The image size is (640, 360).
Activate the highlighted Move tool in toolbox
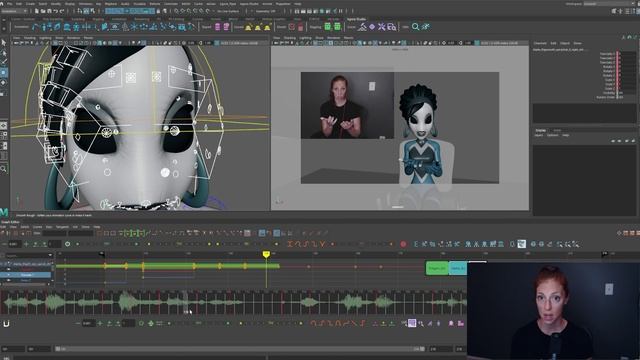click(4, 73)
